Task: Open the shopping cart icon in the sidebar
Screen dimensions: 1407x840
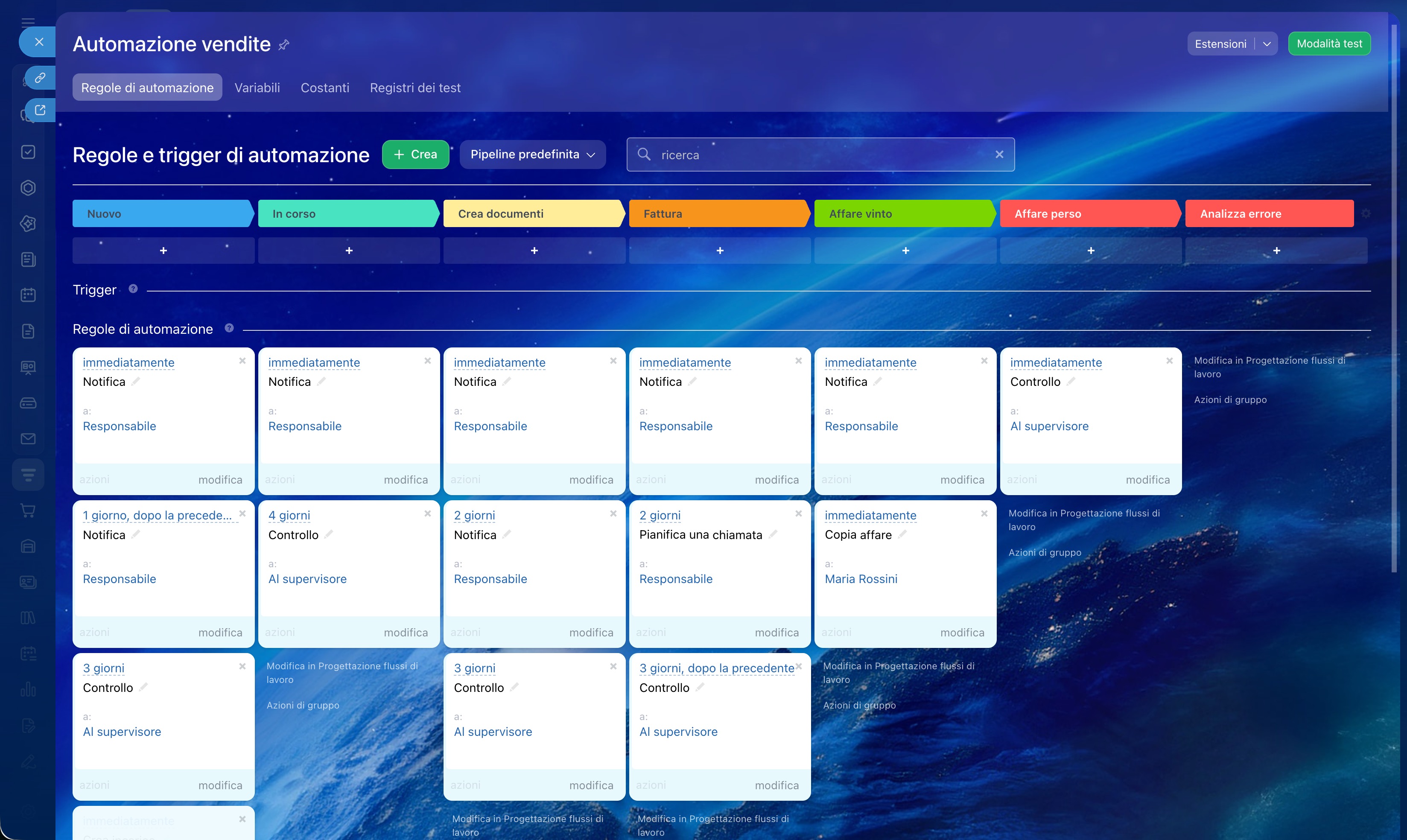Action: [28, 510]
